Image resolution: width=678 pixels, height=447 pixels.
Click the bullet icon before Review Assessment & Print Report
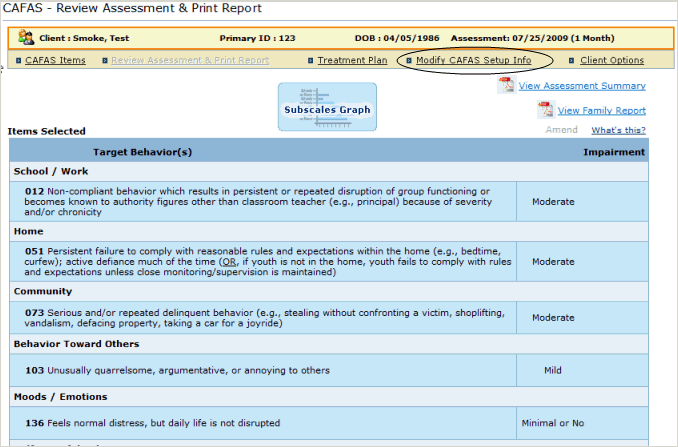pyautogui.click(x=105, y=61)
